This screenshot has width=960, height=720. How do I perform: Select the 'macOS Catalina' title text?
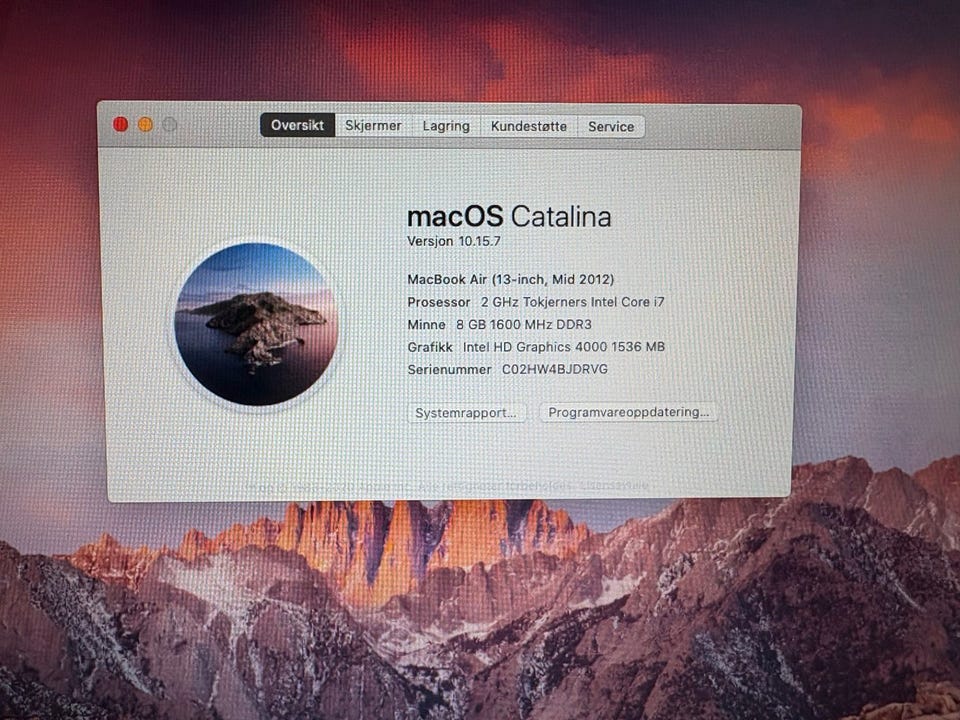(509, 217)
